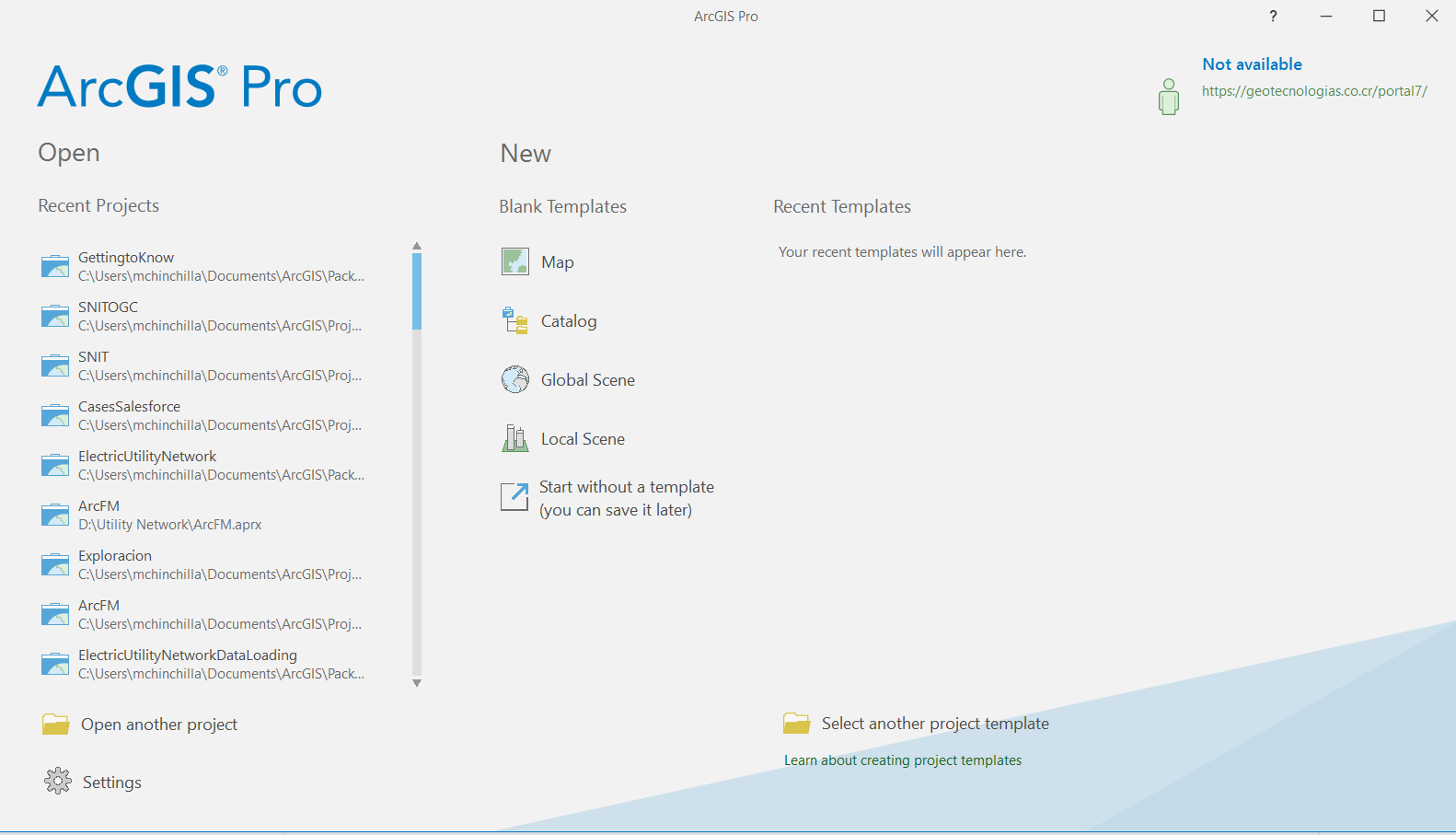Click the CasesSalesforce project icon
The height and width of the screenshot is (835, 1456).
(55, 415)
